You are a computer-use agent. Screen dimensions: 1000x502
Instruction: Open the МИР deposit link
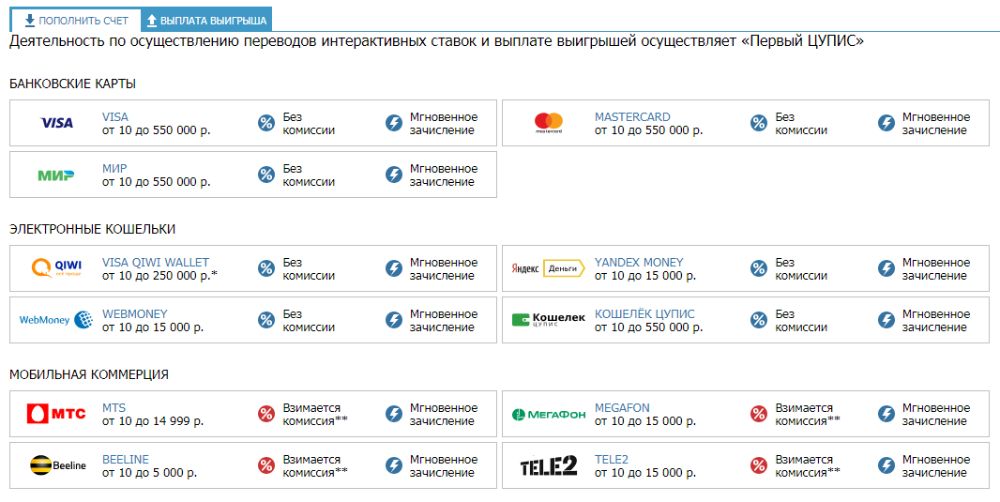click(114, 169)
